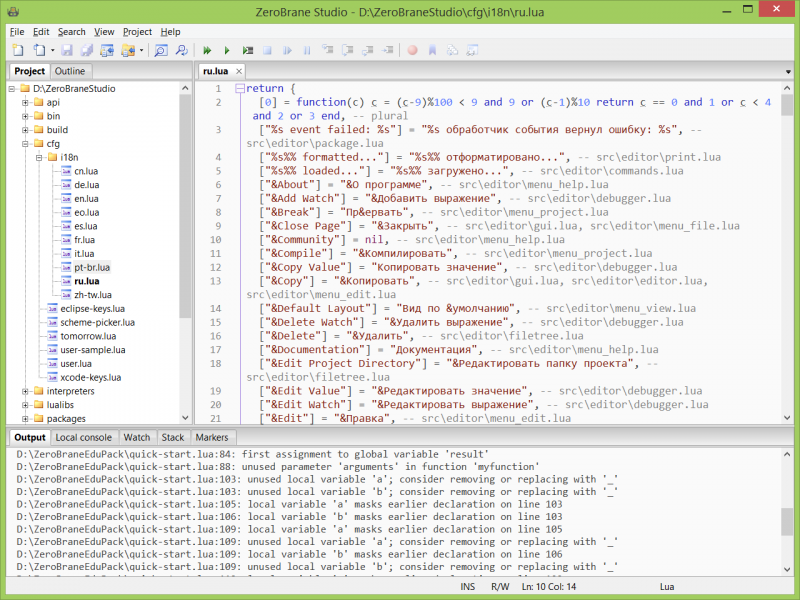Collapse the i18n folder

click(x=39, y=158)
